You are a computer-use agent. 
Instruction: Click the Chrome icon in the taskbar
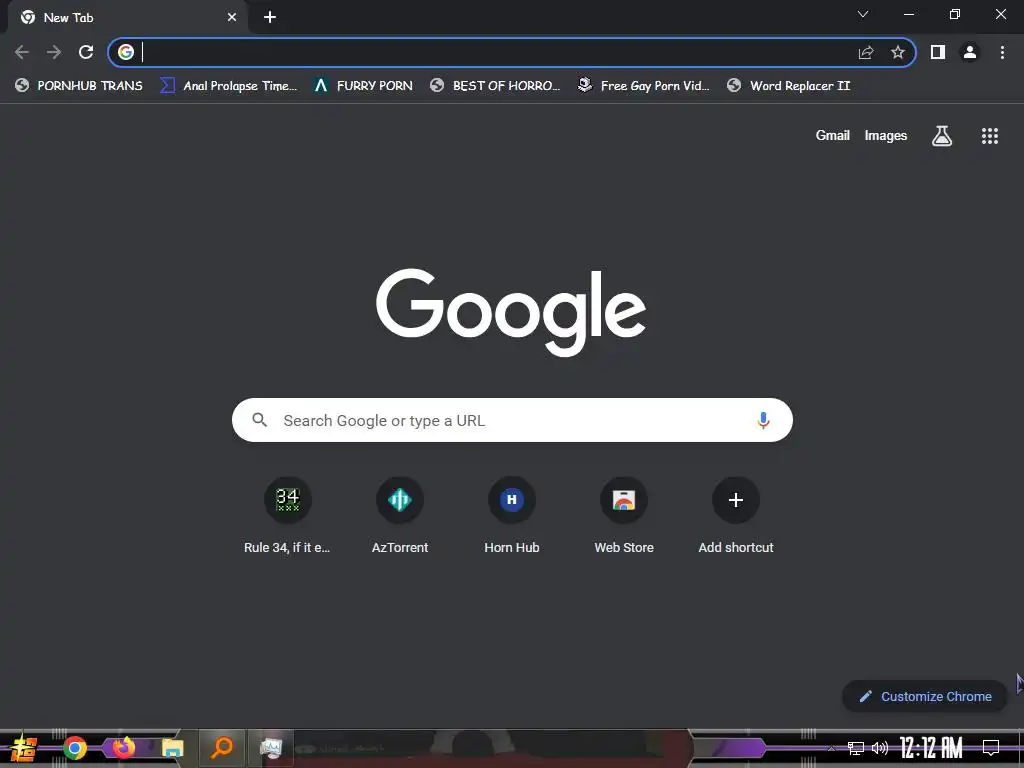tap(74, 748)
